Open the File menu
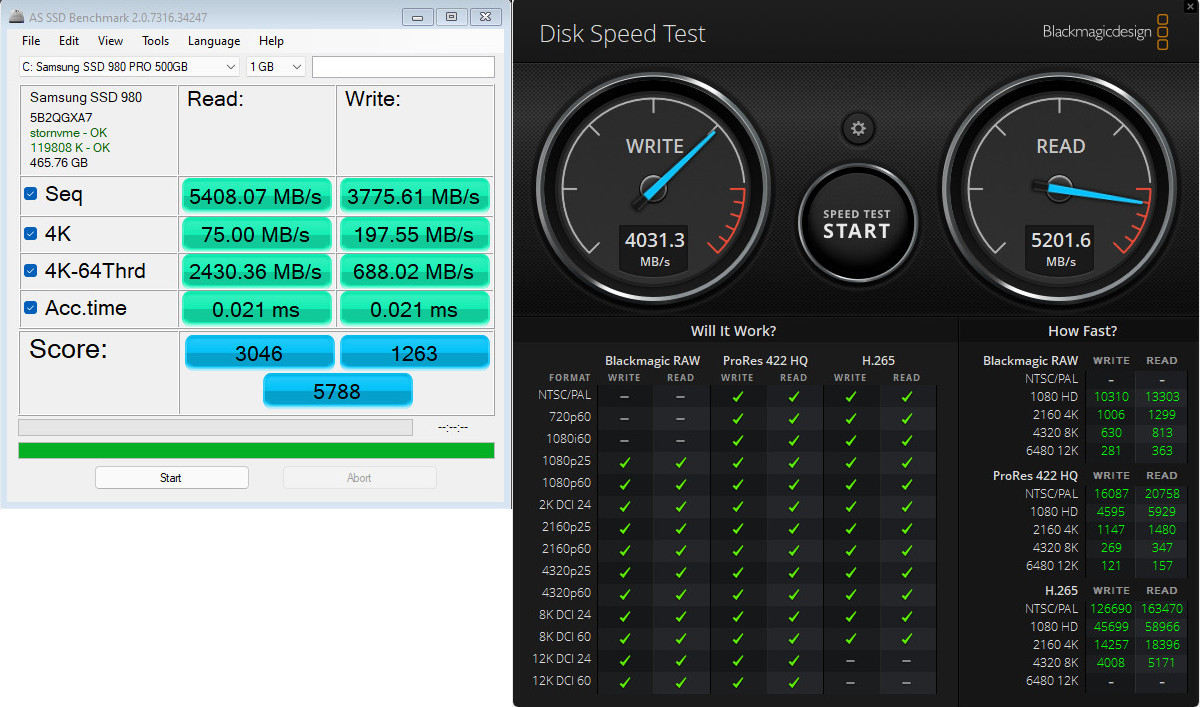This screenshot has height=707, width=1200. coord(31,41)
